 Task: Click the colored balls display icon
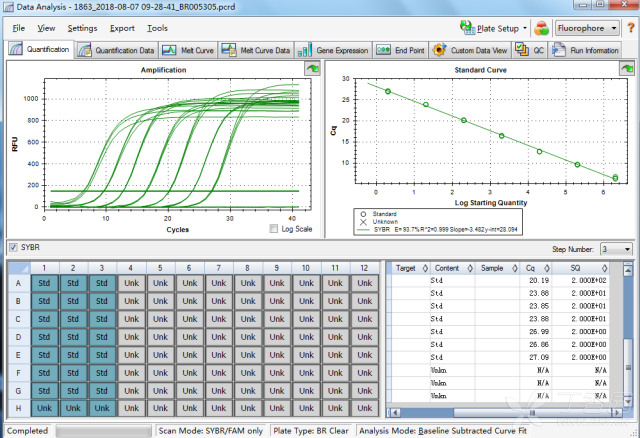point(541,28)
